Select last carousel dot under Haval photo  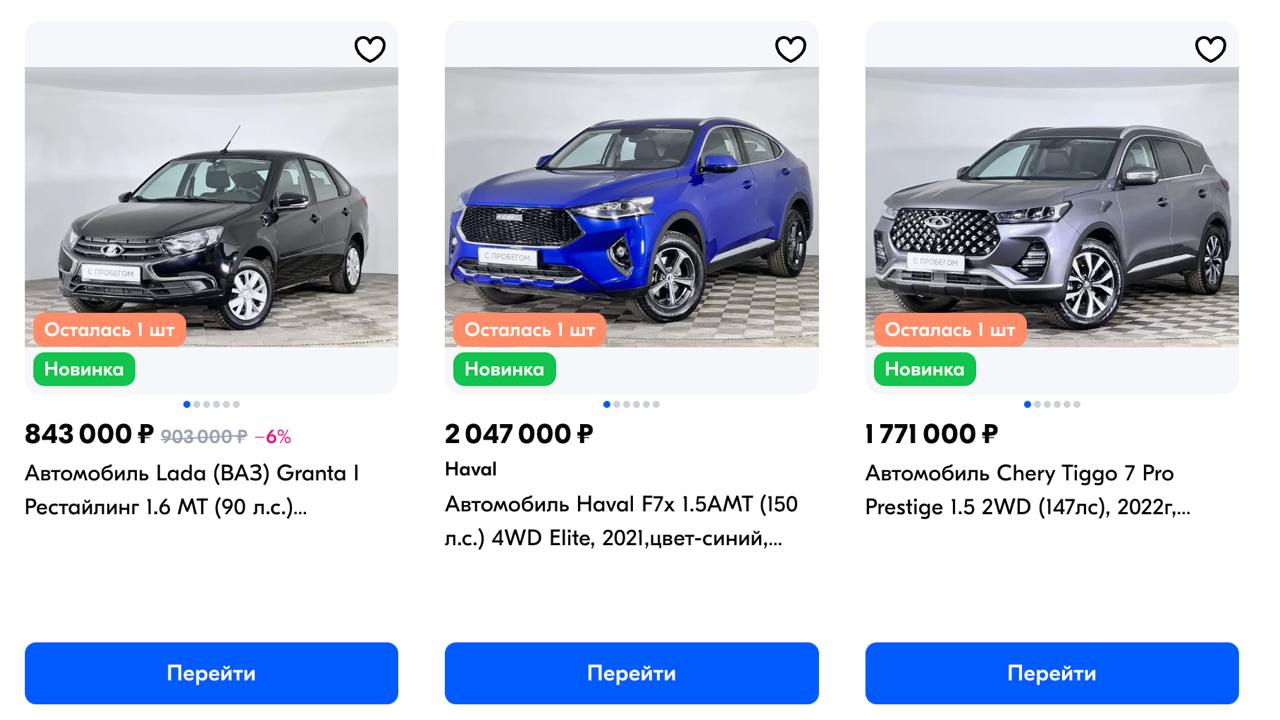click(656, 404)
